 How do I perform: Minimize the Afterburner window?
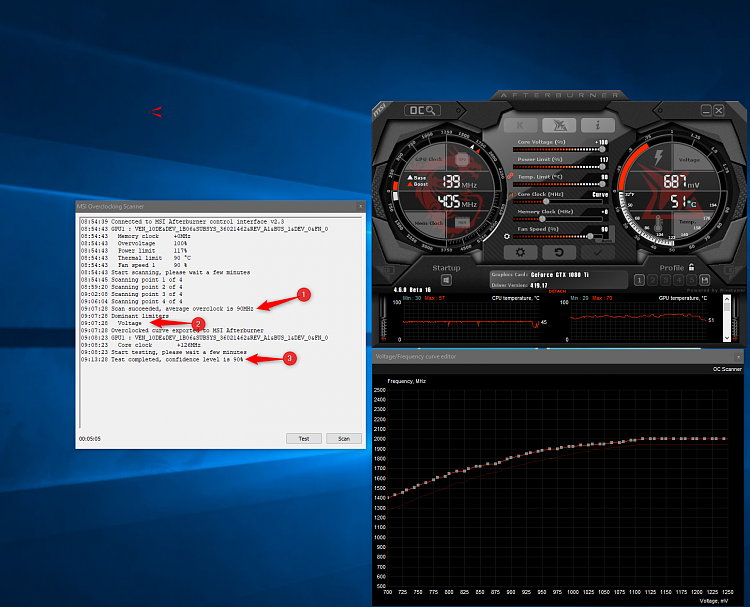(x=706, y=110)
